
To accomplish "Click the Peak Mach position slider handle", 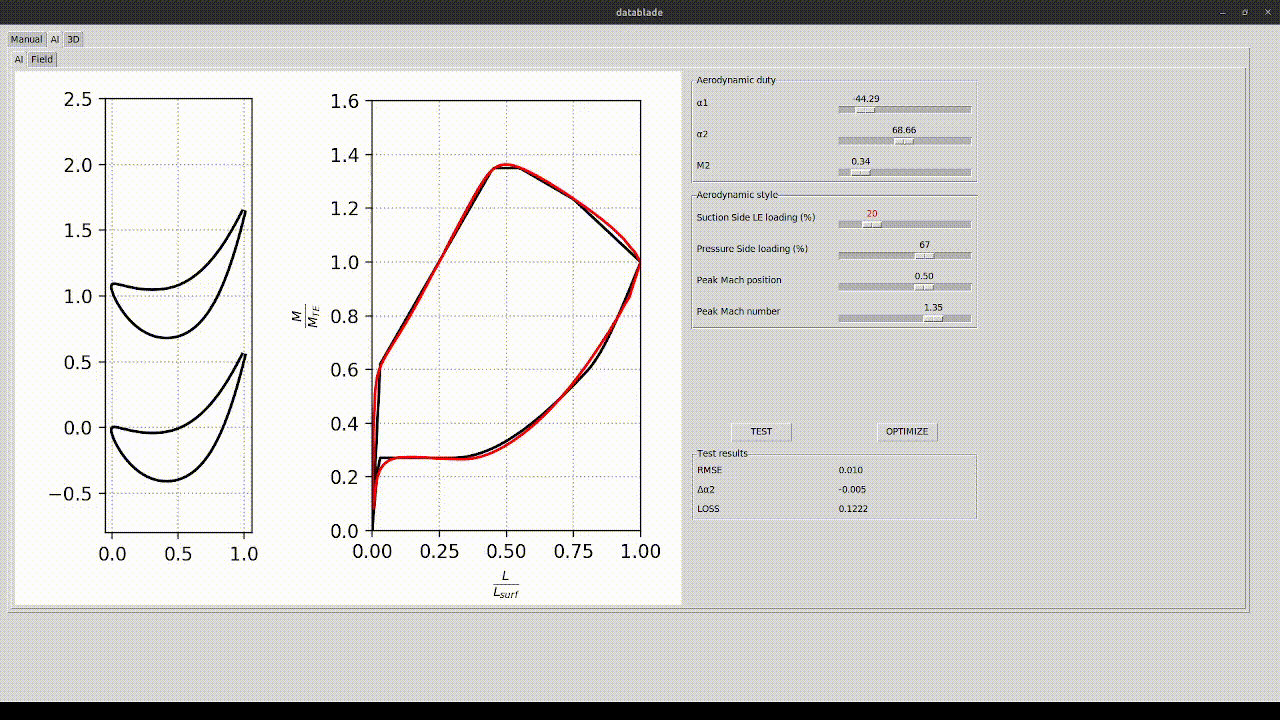I will 924,287.
